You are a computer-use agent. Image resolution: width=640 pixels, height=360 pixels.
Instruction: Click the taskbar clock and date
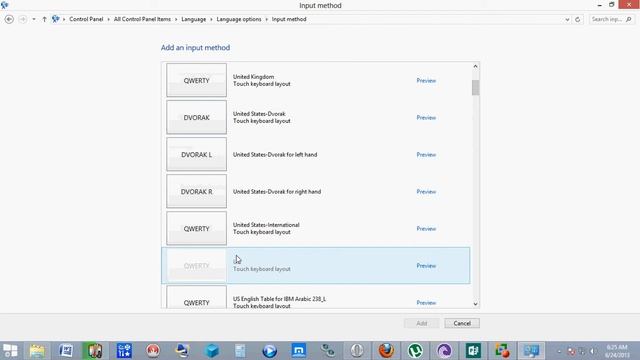coord(617,351)
